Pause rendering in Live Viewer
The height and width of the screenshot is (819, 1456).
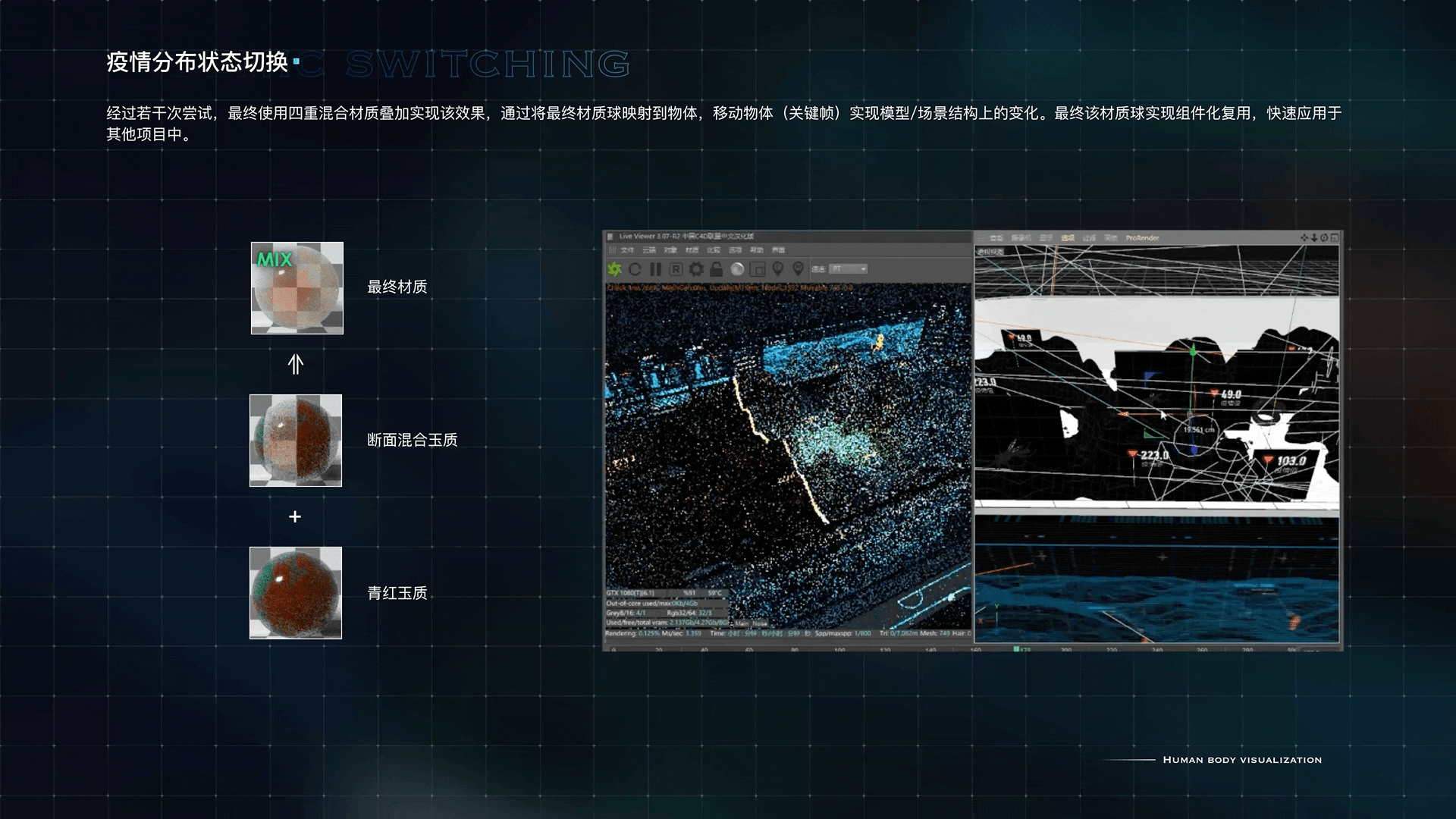click(x=656, y=269)
